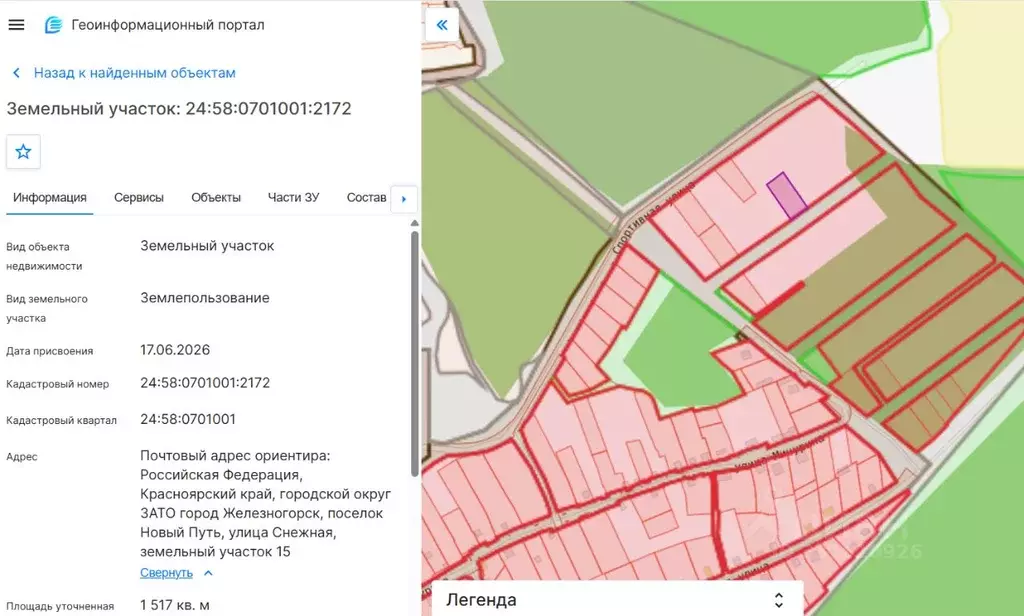The width and height of the screenshot is (1024, 616).
Task: Click the Адрес field label
Action: 22,457
